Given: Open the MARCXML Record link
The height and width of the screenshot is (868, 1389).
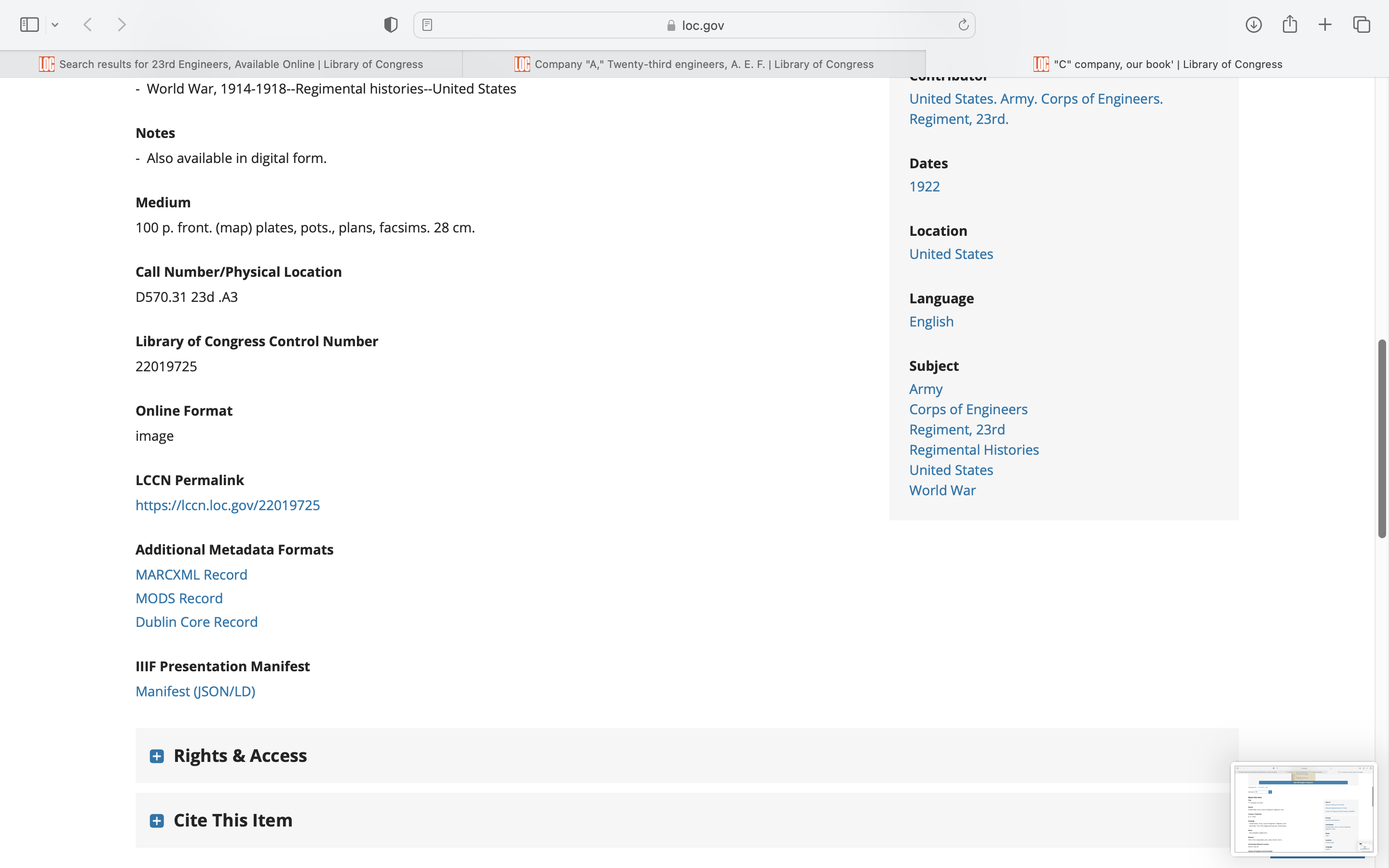Looking at the screenshot, I should pos(191,575).
